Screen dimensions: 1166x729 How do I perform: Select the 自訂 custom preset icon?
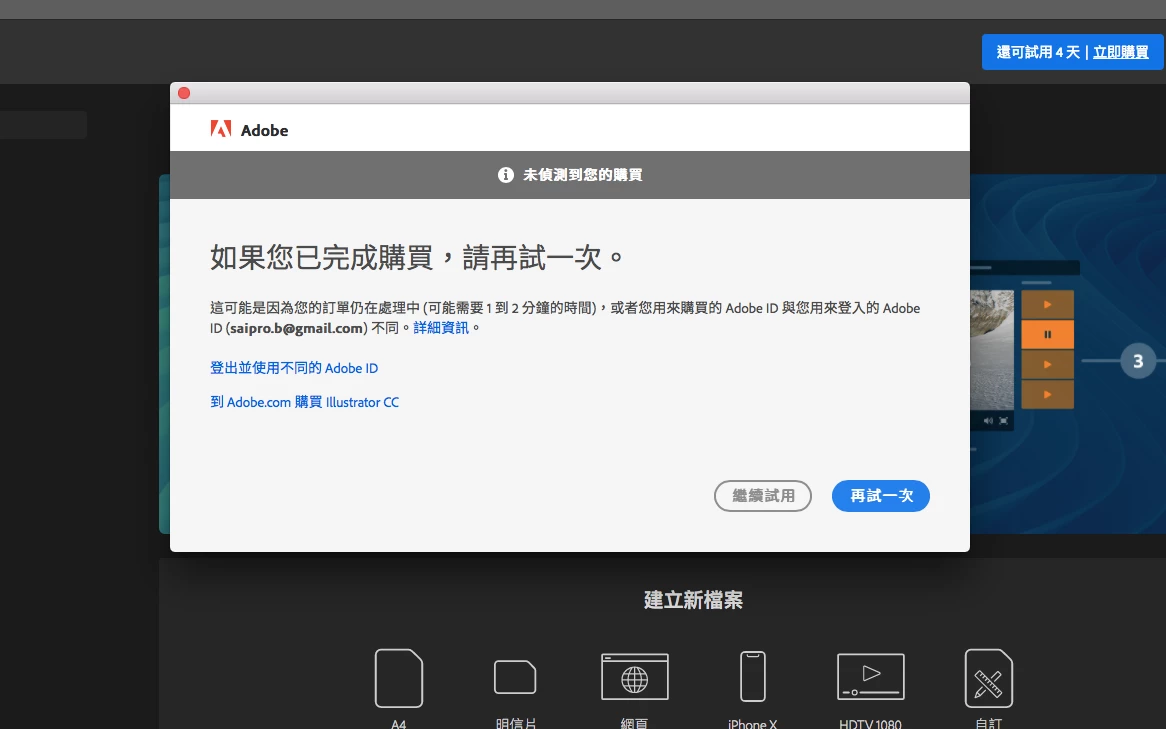click(x=988, y=678)
